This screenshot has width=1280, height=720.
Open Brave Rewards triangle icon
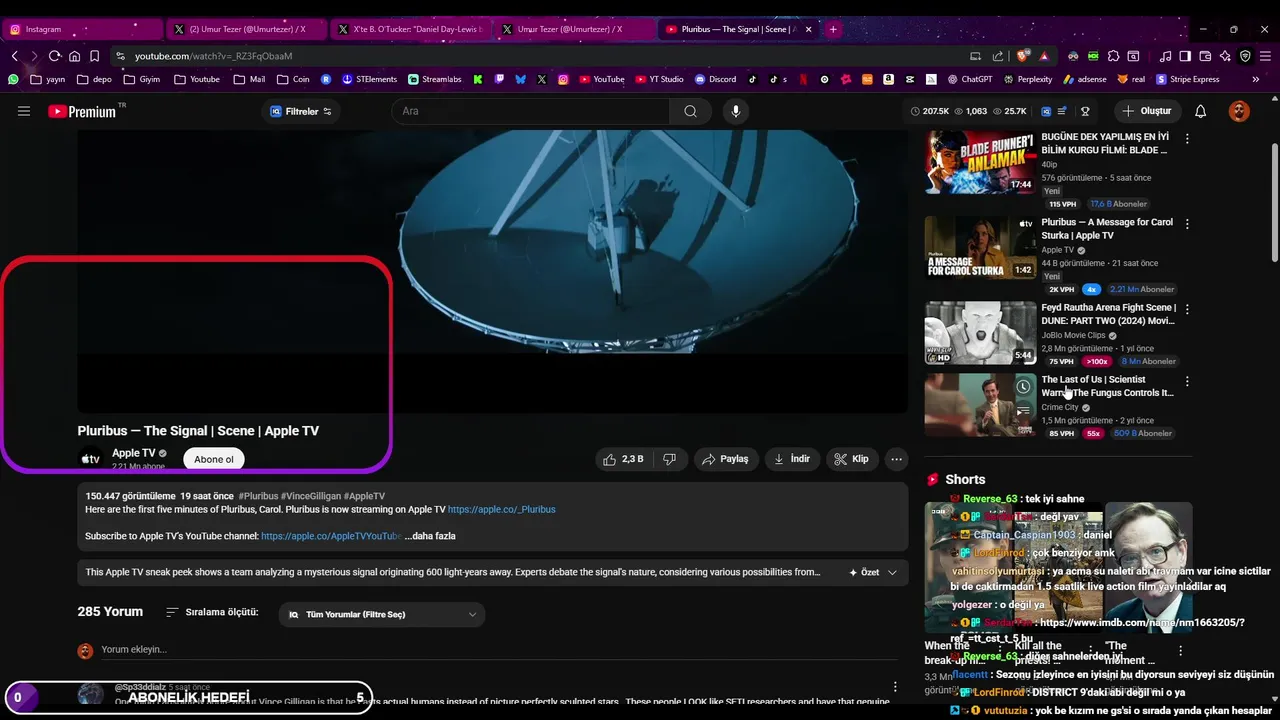pyautogui.click(x=1044, y=56)
